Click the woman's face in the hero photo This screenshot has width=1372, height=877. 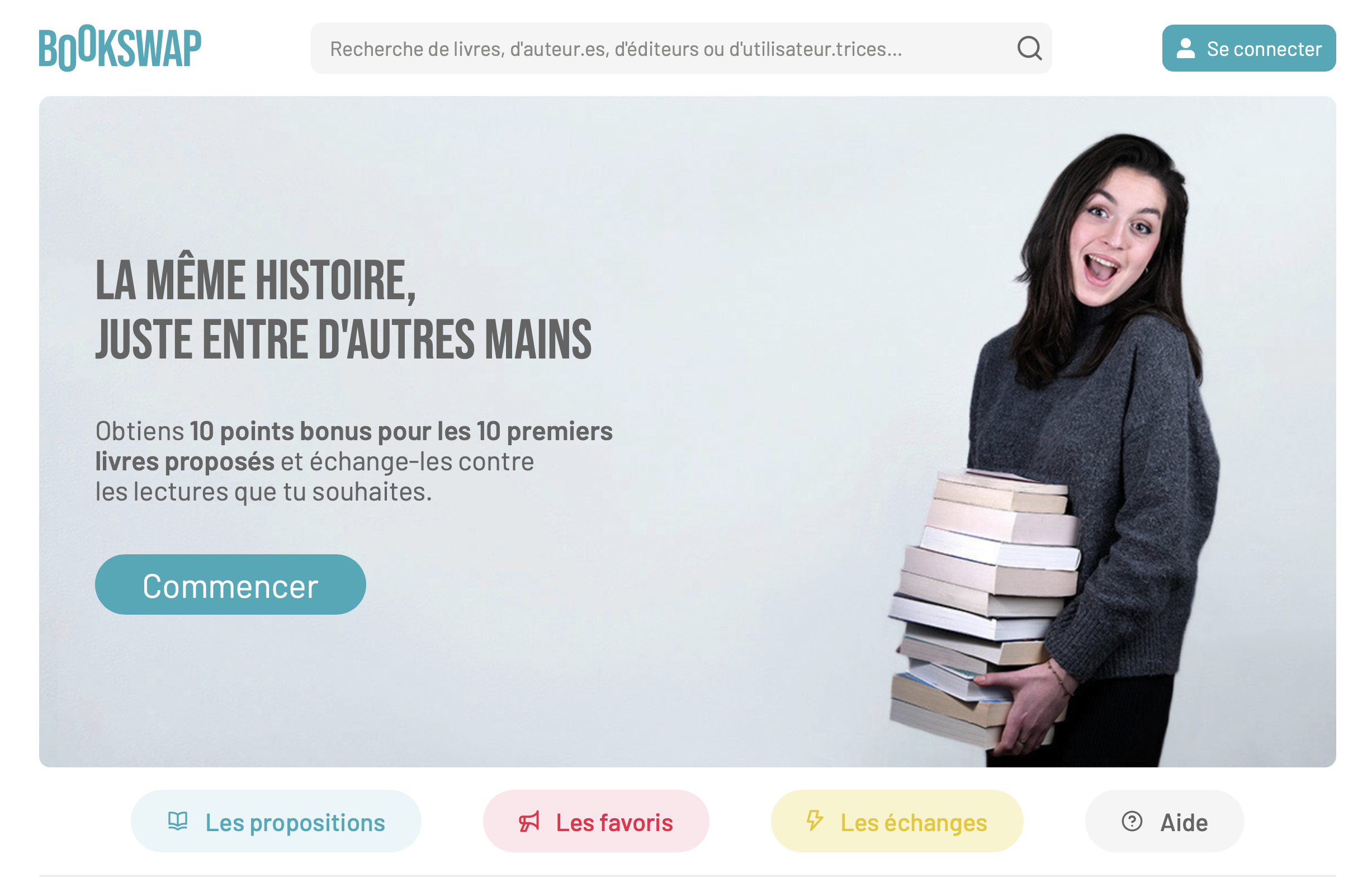click(1116, 234)
